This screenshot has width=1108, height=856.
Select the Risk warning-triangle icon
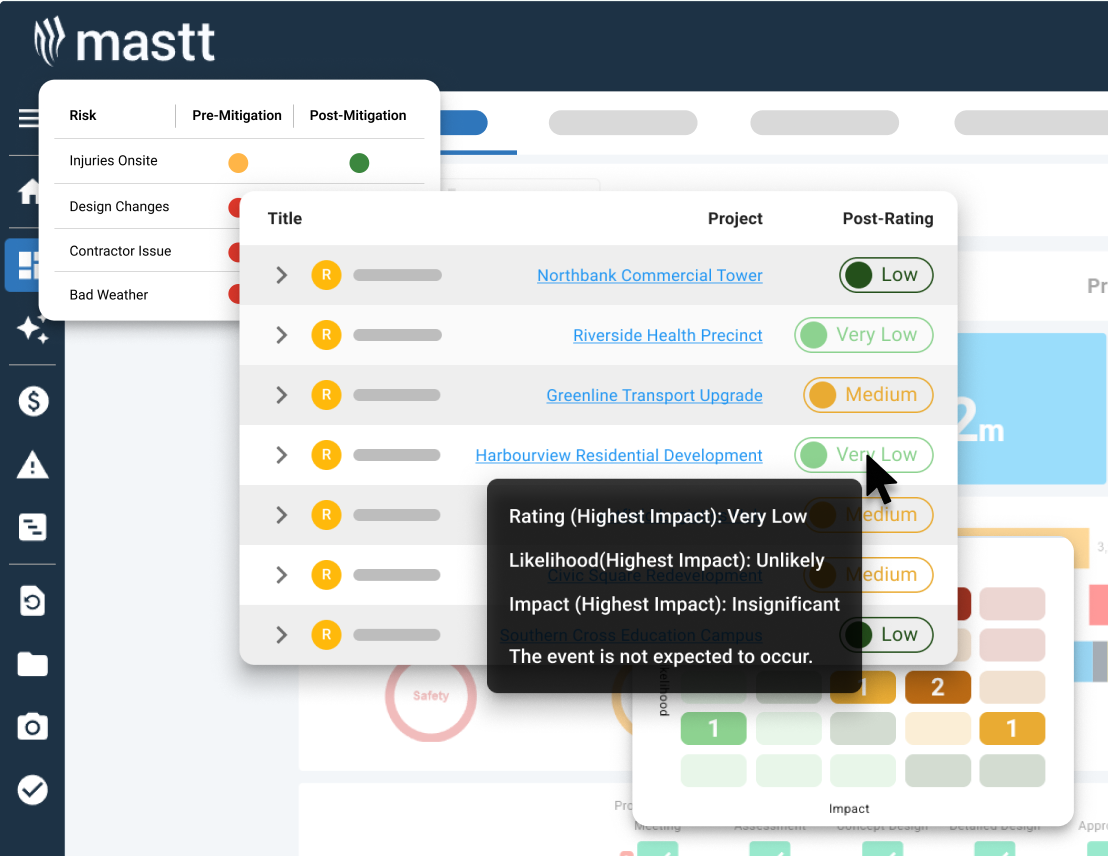click(x=31, y=465)
